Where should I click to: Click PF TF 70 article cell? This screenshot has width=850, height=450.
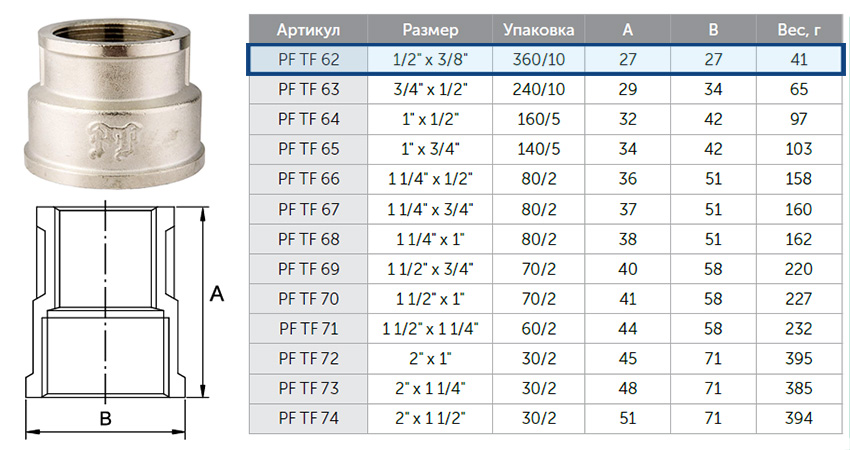tap(308, 299)
